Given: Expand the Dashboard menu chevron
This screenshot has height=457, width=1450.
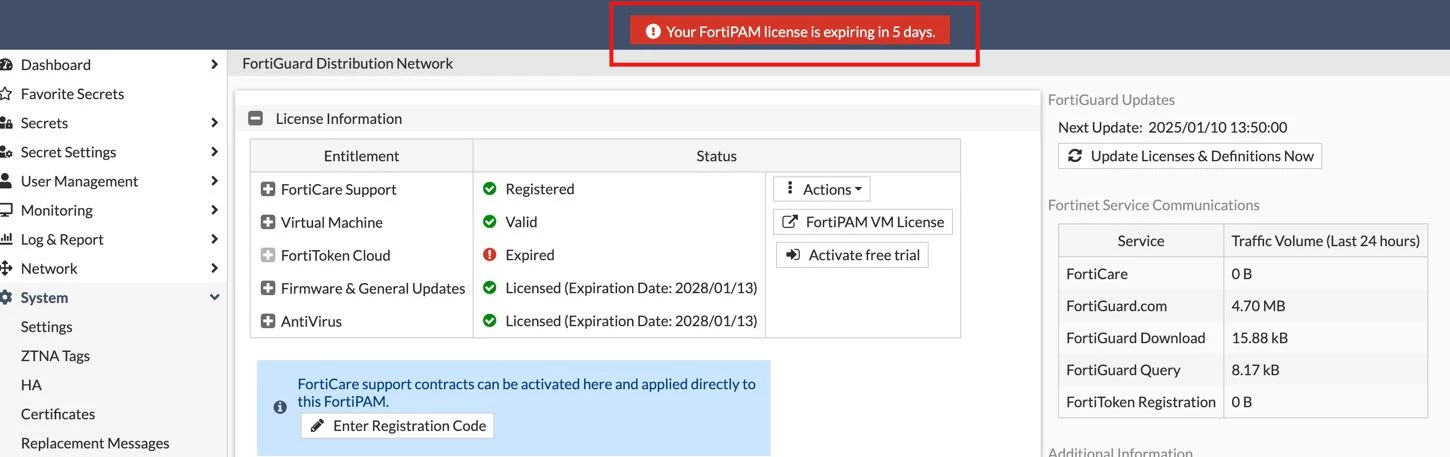Looking at the screenshot, I should (x=214, y=65).
